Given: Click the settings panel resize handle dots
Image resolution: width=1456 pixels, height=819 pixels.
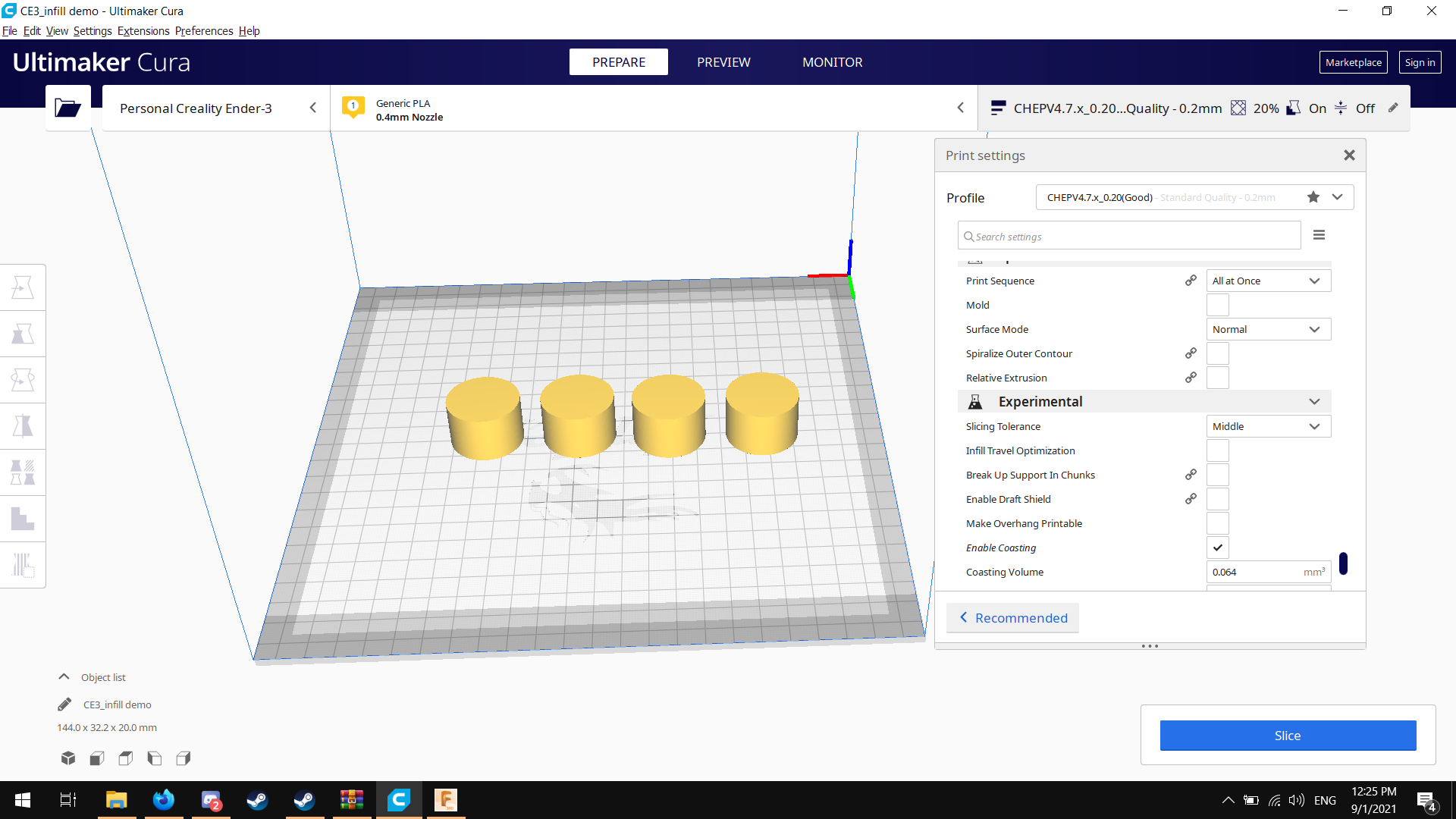Looking at the screenshot, I should [x=1150, y=646].
